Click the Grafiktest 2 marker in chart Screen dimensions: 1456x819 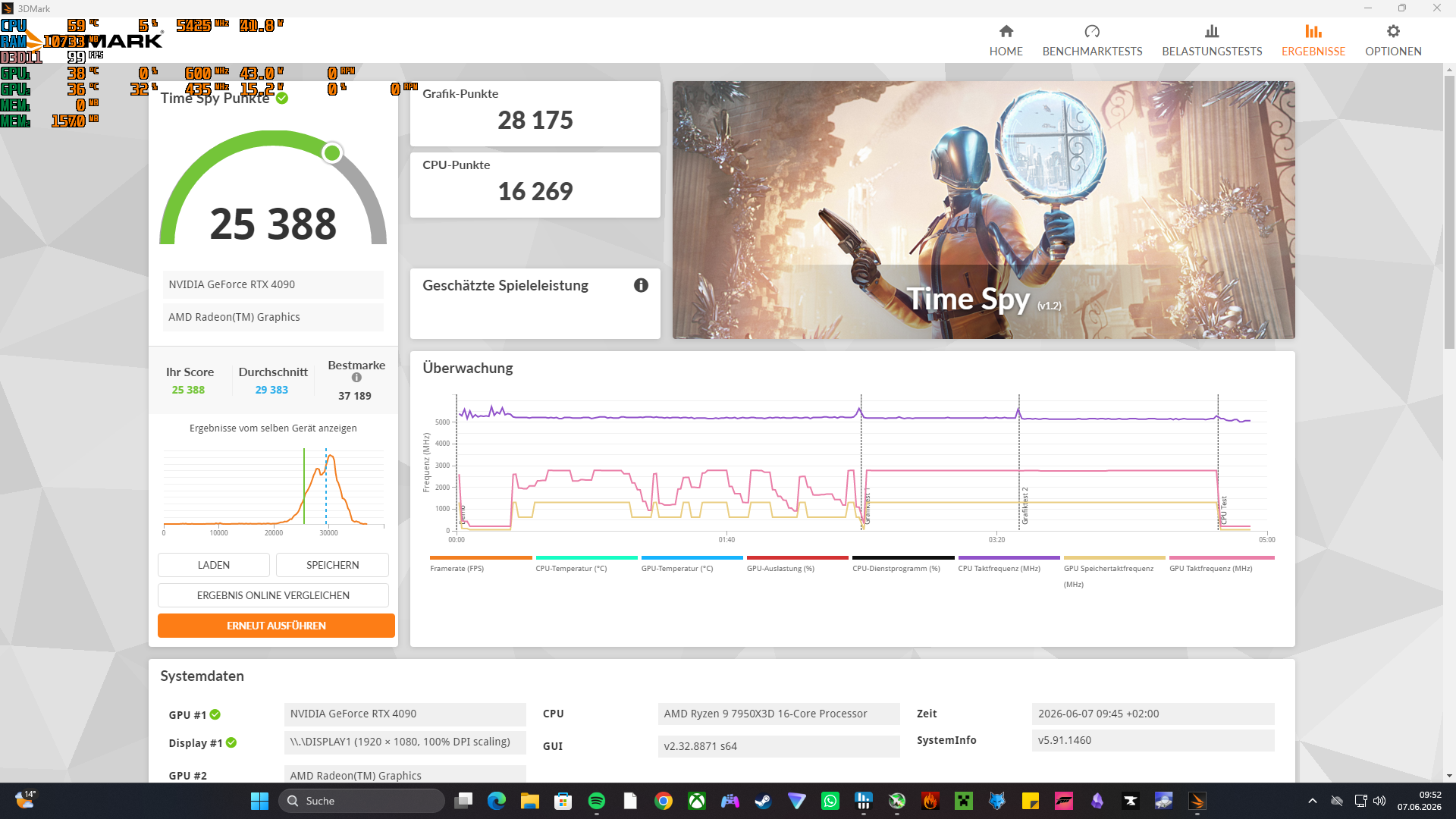(1025, 506)
